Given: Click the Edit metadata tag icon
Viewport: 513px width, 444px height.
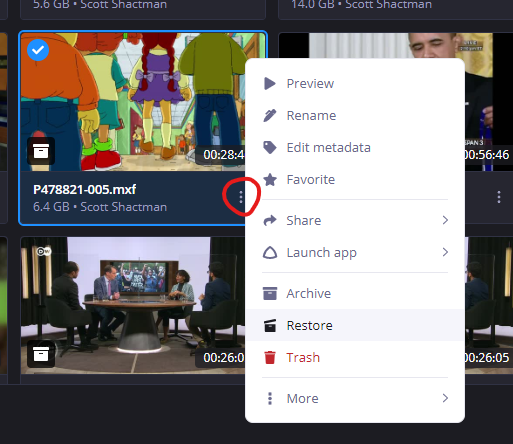Looking at the screenshot, I should coord(270,148).
